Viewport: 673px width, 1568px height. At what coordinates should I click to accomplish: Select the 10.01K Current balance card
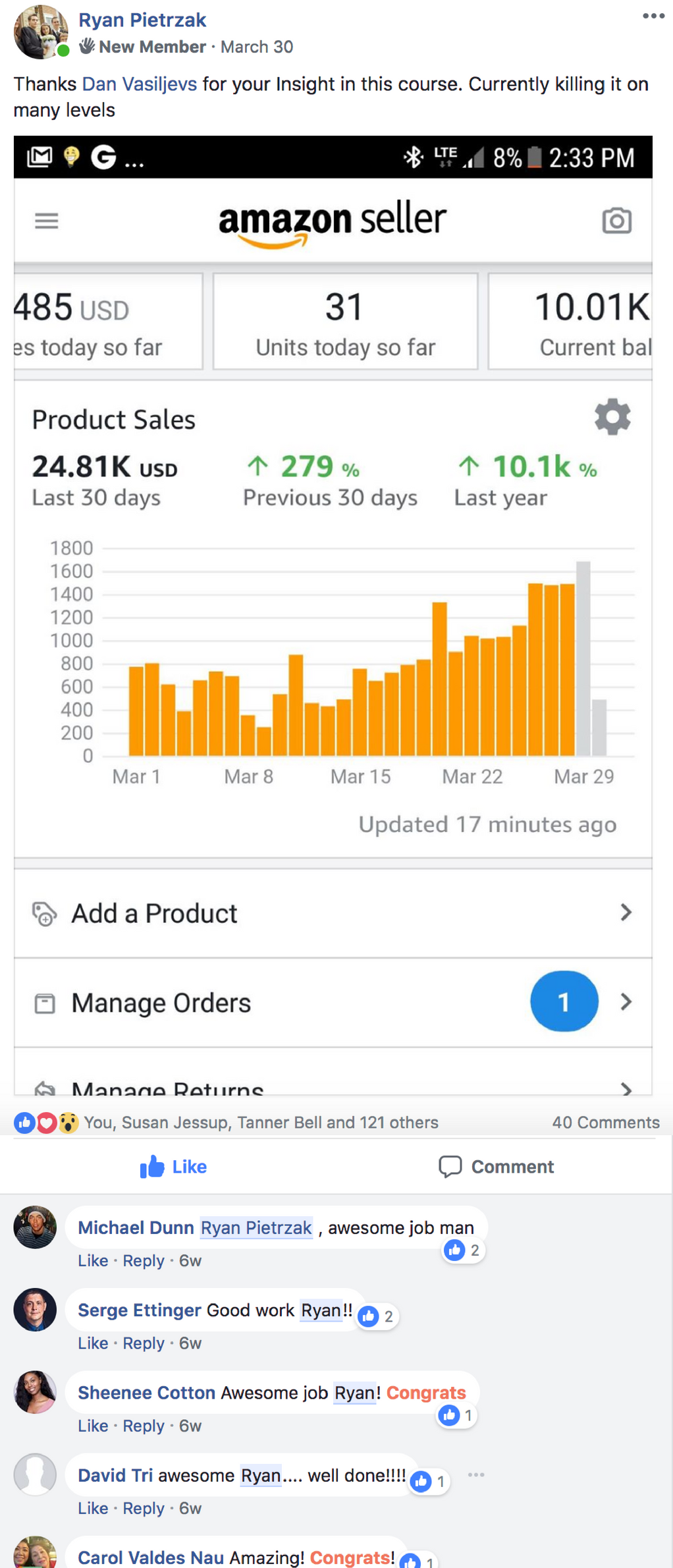click(570, 322)
